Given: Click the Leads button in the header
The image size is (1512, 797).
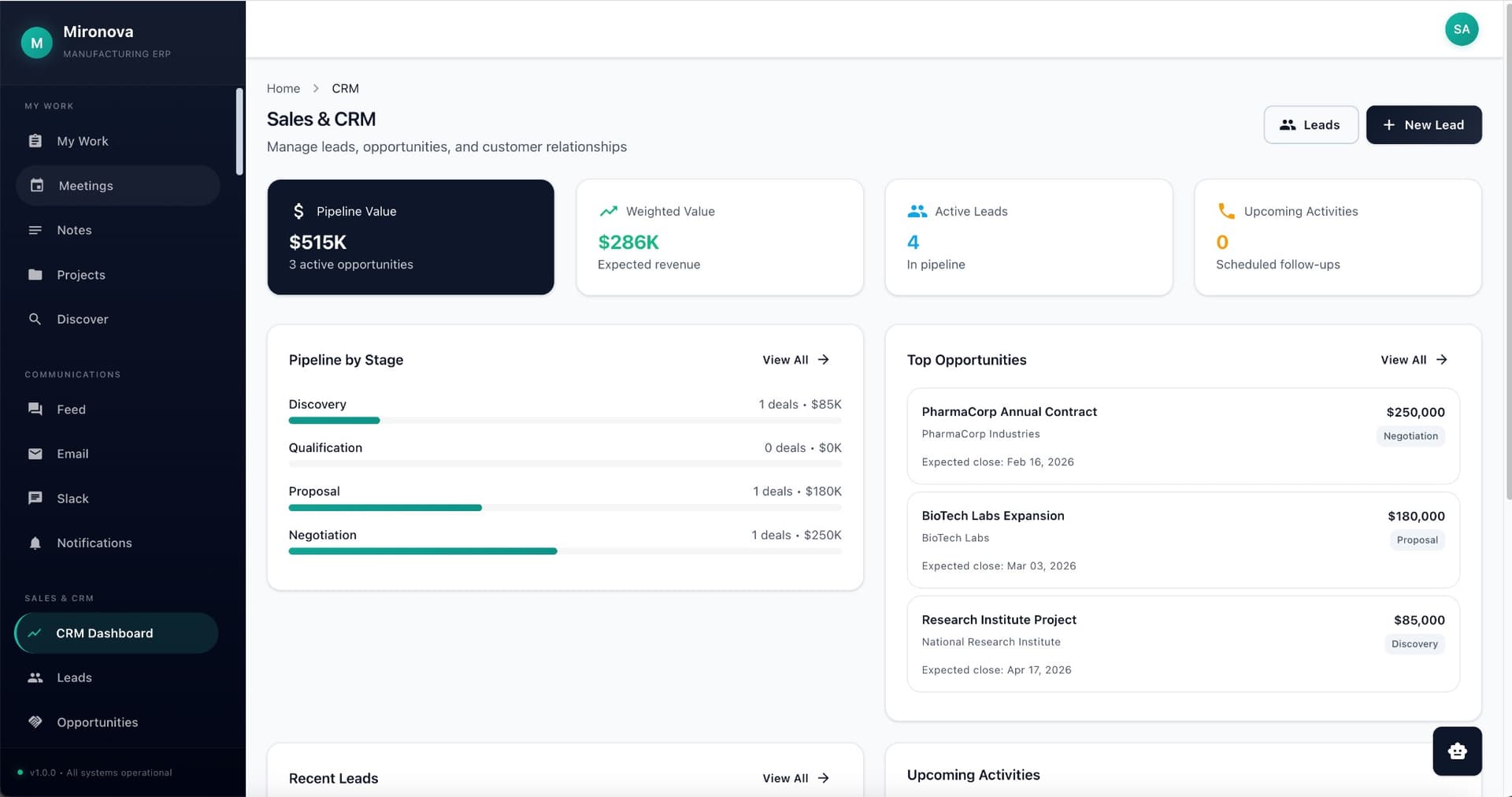Looking at the screenshot, I should pyautogui.click(x=1310, y=124).
